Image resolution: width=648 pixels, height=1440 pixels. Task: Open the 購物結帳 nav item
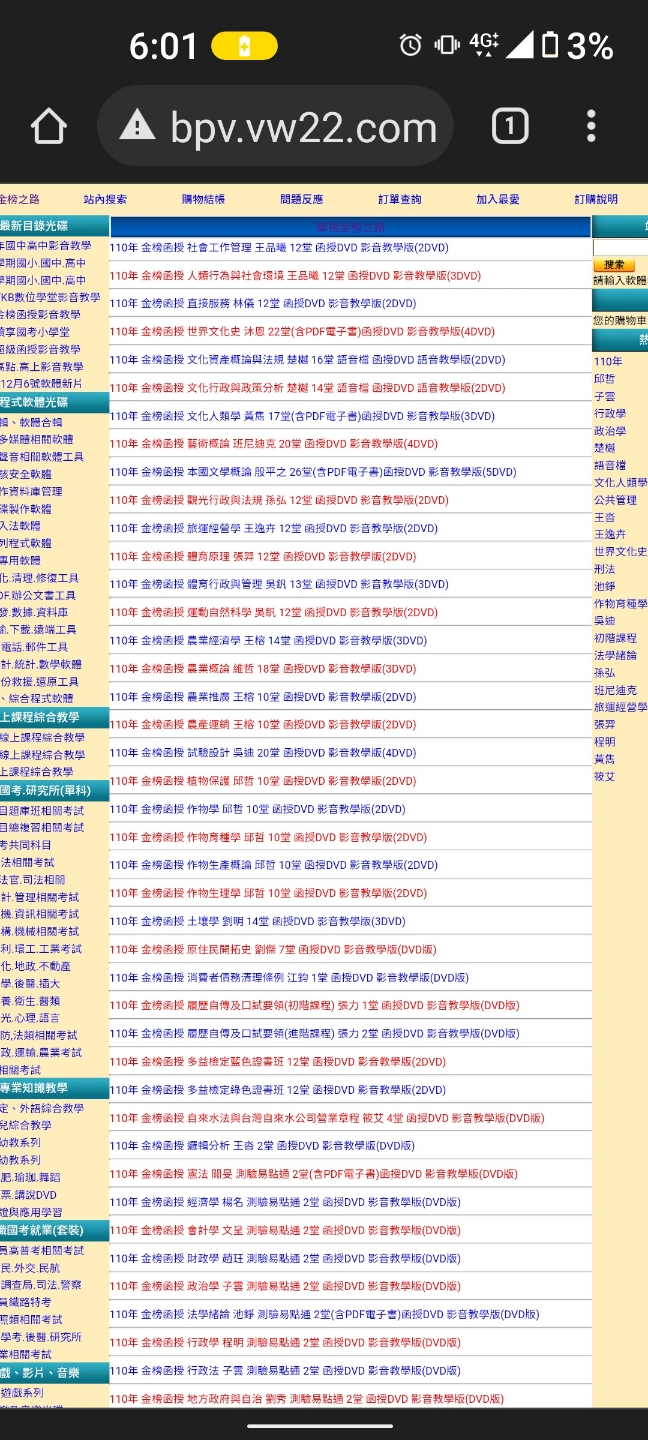pos(203,200)
